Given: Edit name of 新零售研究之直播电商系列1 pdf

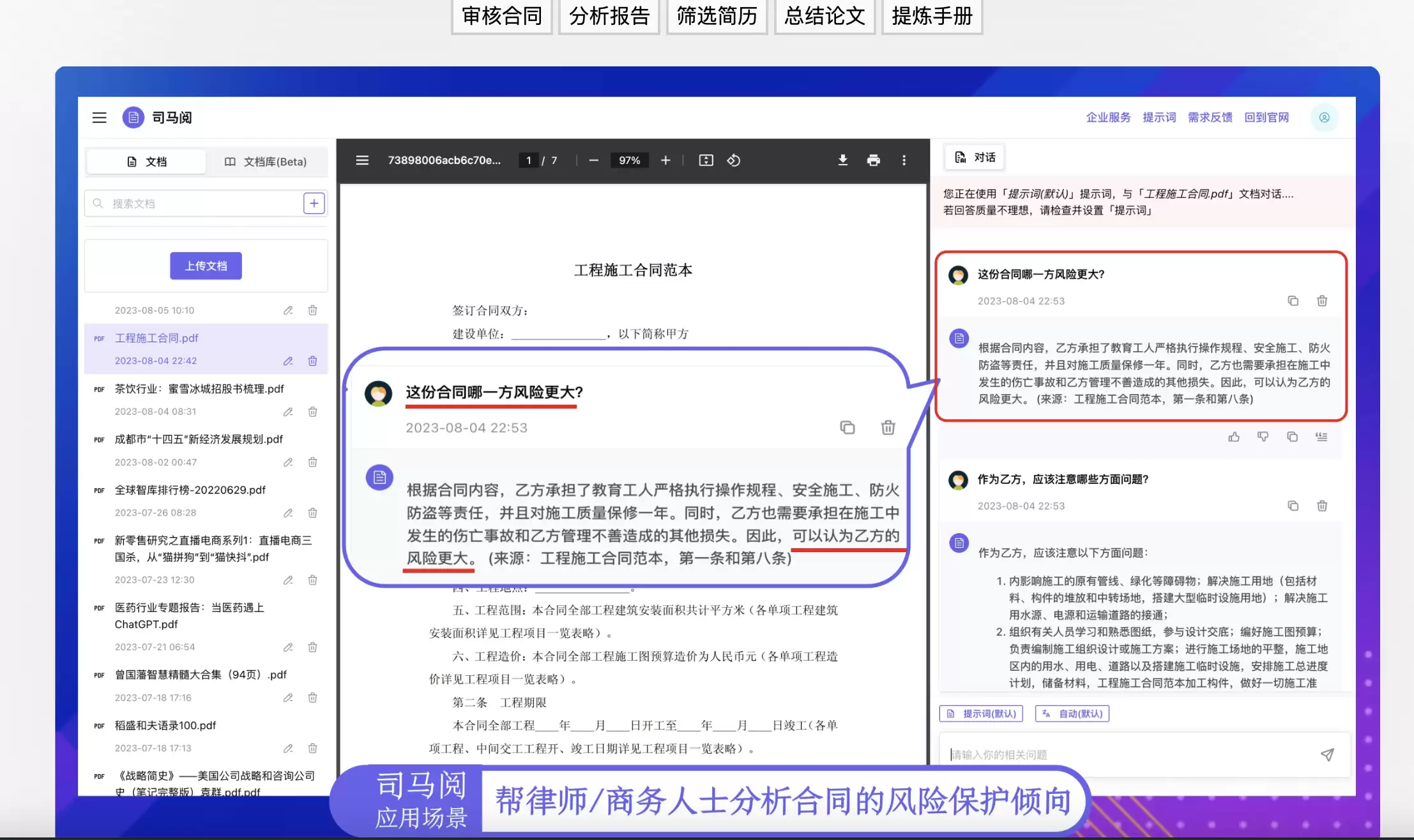Looking at the screenshot, I should tap(288, 580).
